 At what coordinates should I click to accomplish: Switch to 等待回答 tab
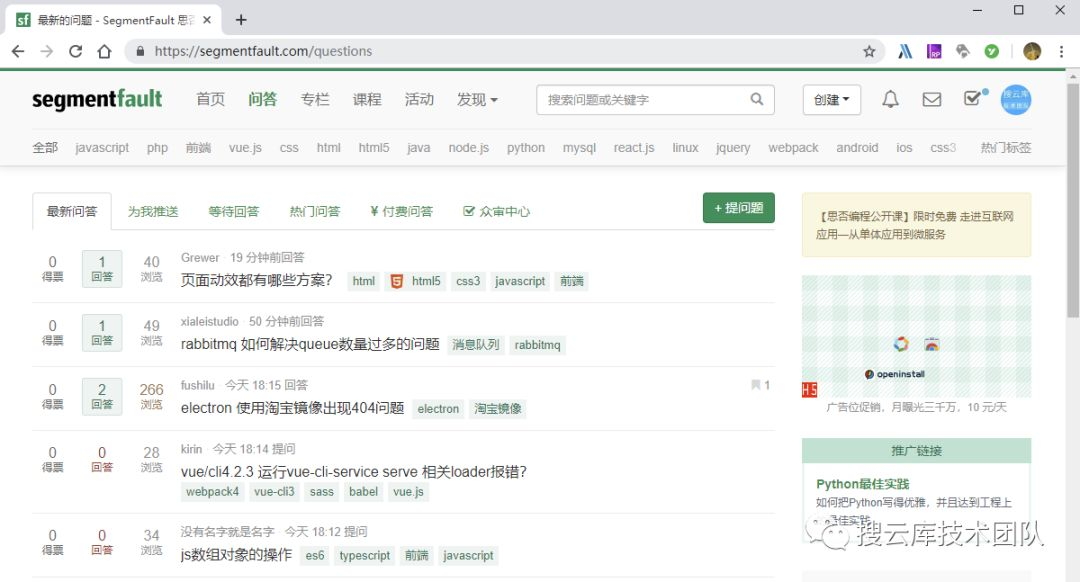[233, 211]
